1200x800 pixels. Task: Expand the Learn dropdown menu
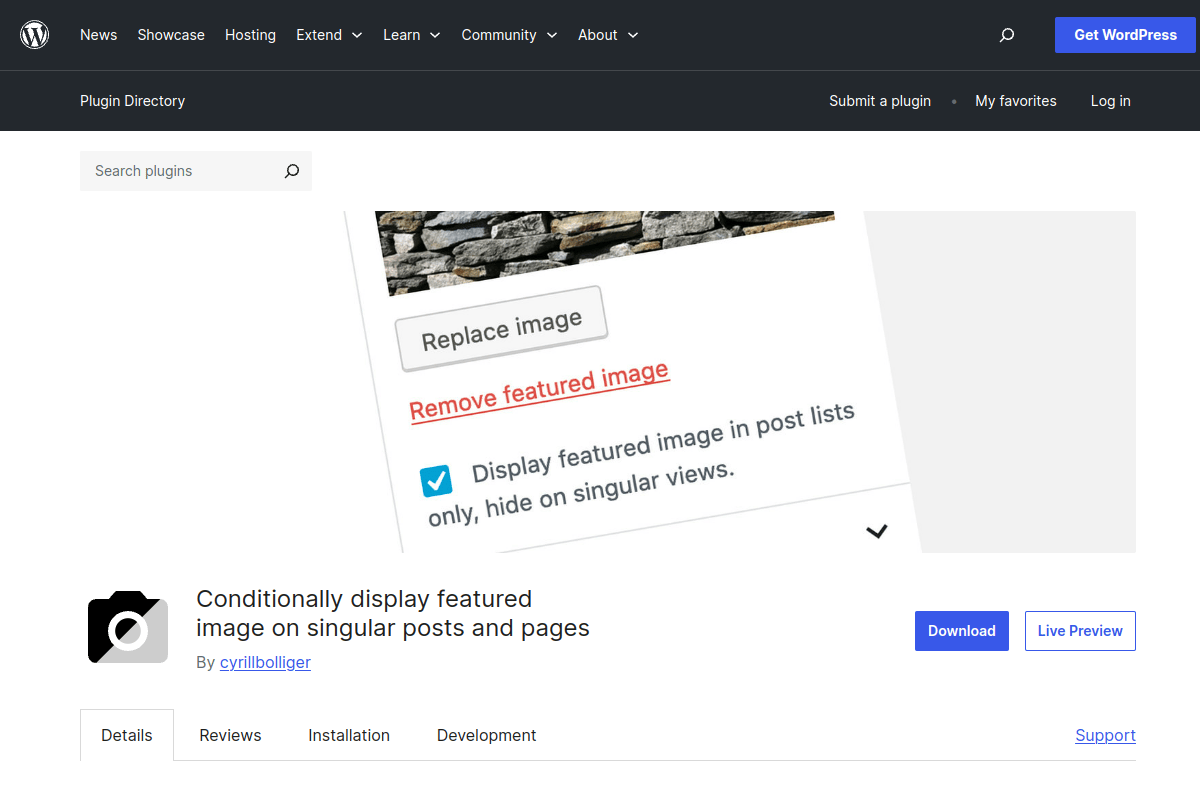point(411,35)
